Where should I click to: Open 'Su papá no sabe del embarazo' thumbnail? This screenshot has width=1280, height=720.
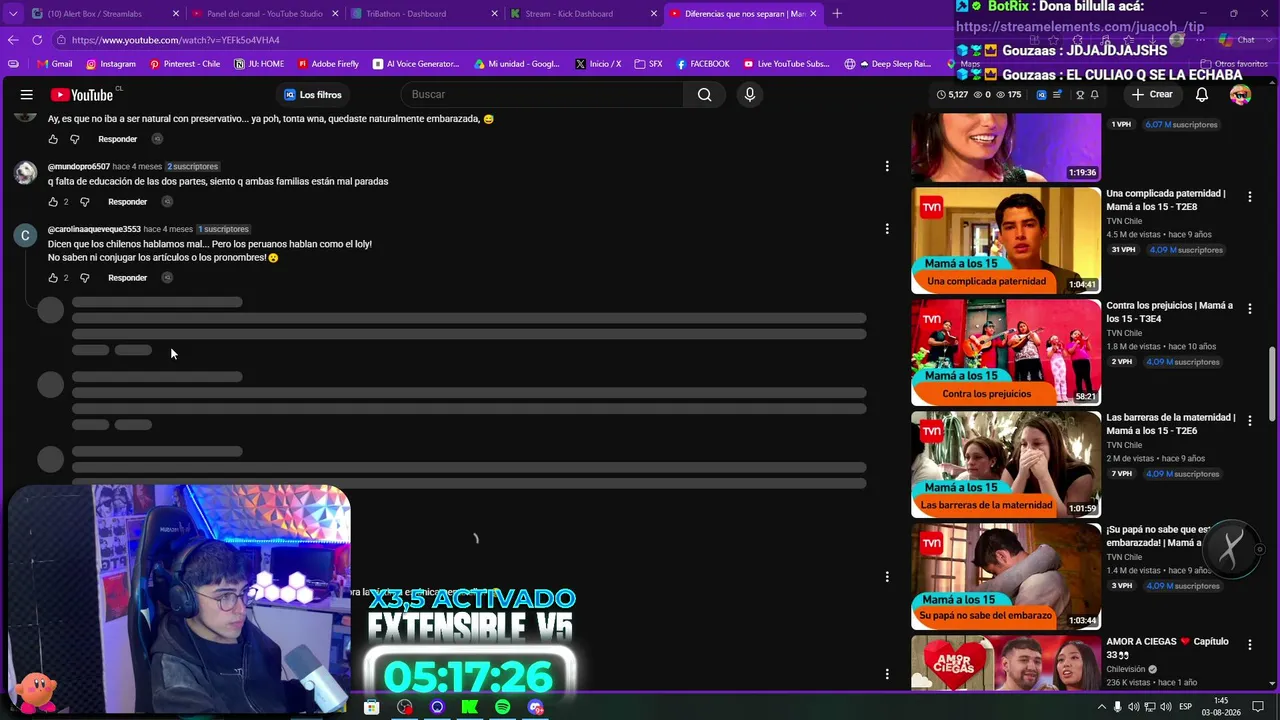pos(1006,576)
